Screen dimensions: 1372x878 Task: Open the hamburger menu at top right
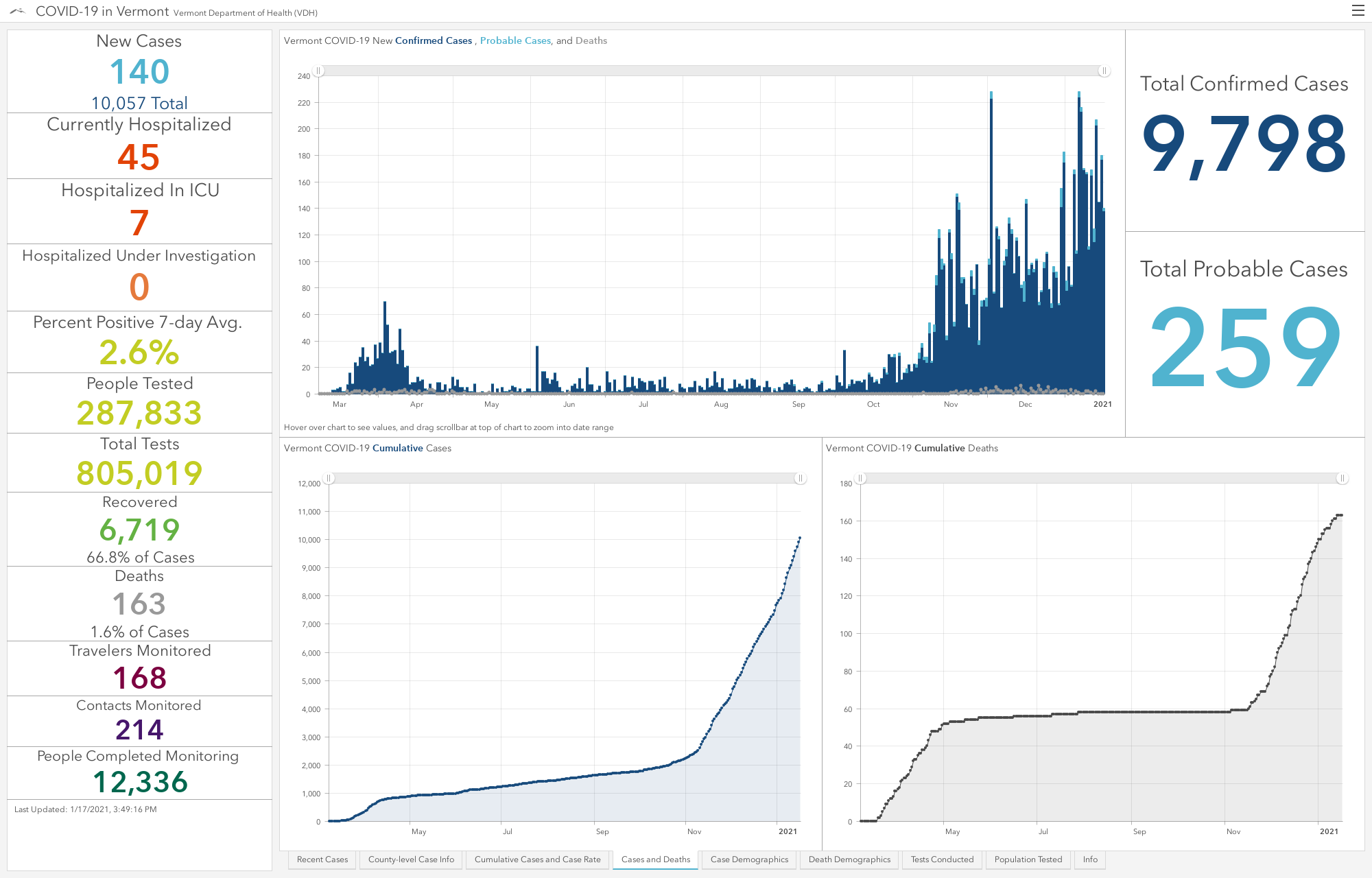coord(1358,10)
